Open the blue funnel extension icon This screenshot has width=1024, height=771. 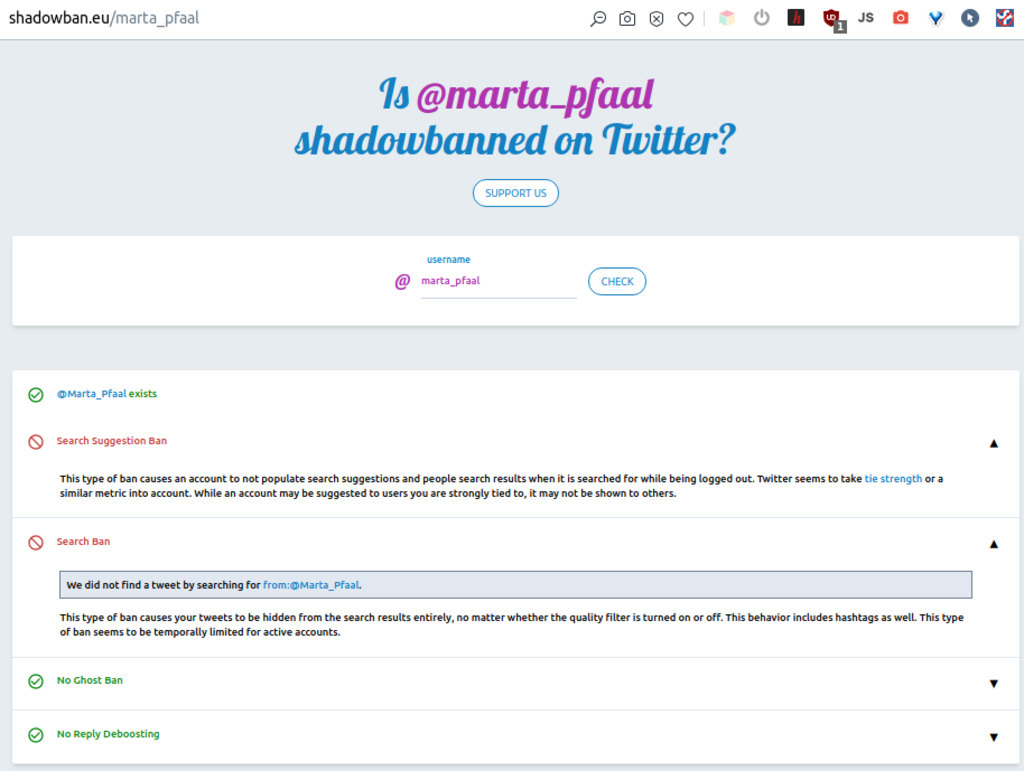pos(936,18)
